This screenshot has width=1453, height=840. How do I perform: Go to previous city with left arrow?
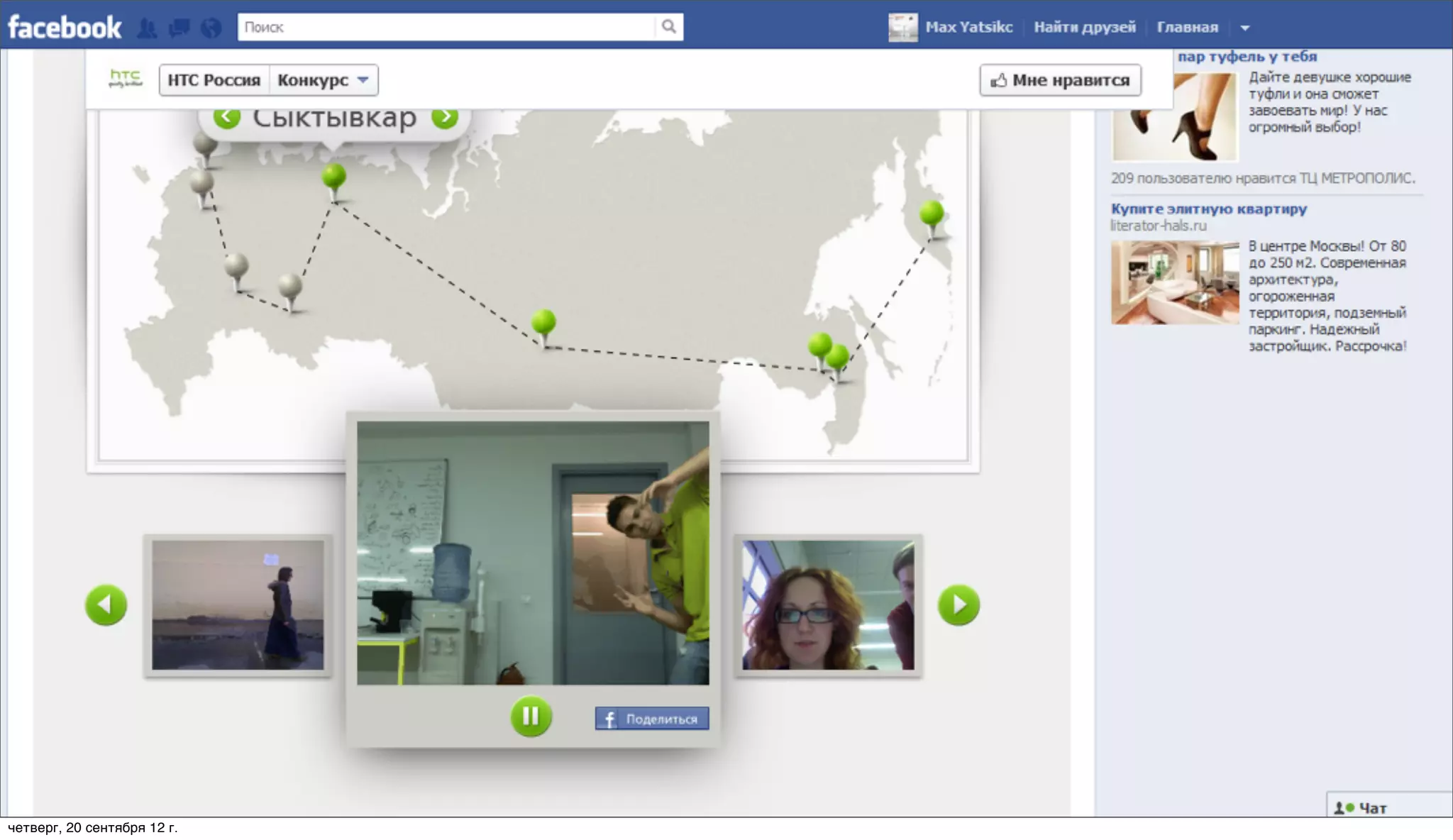click(227, 118)
